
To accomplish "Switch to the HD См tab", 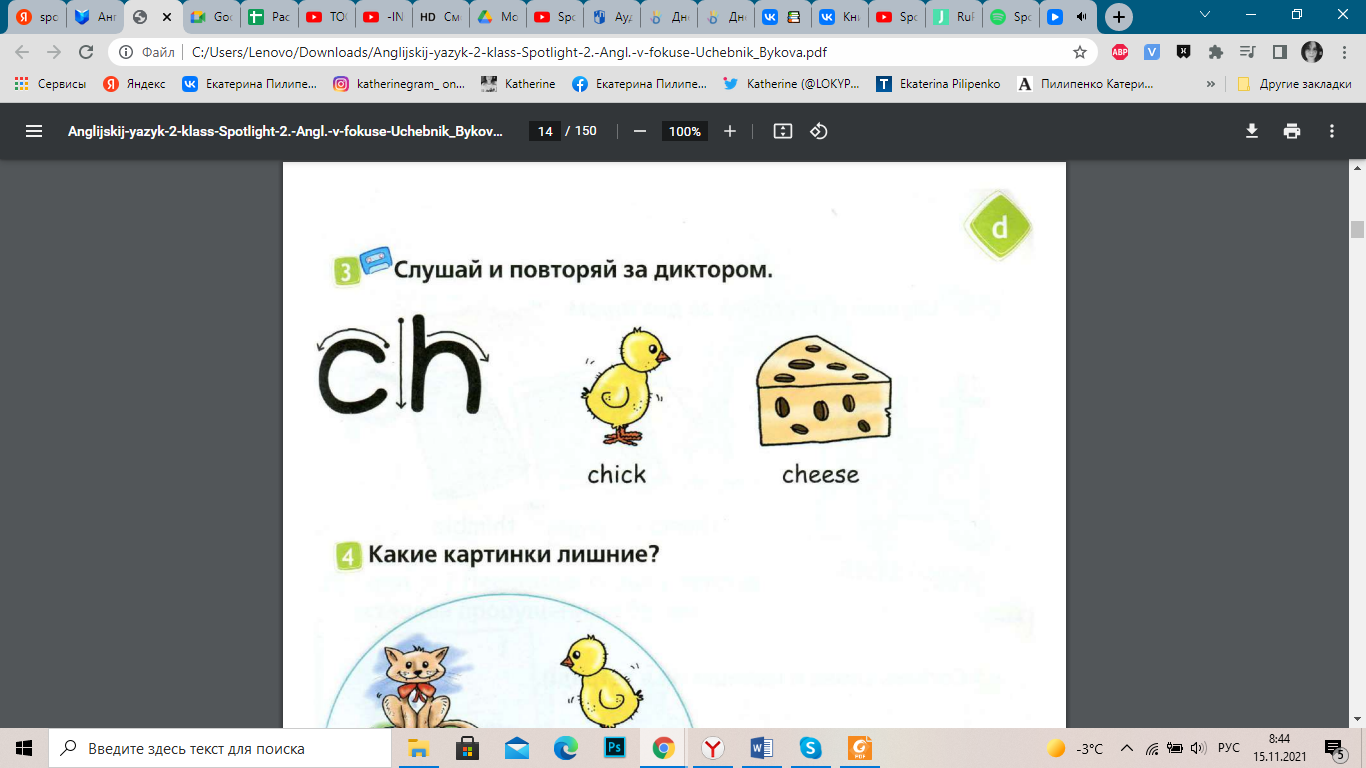I will point(441,17).
